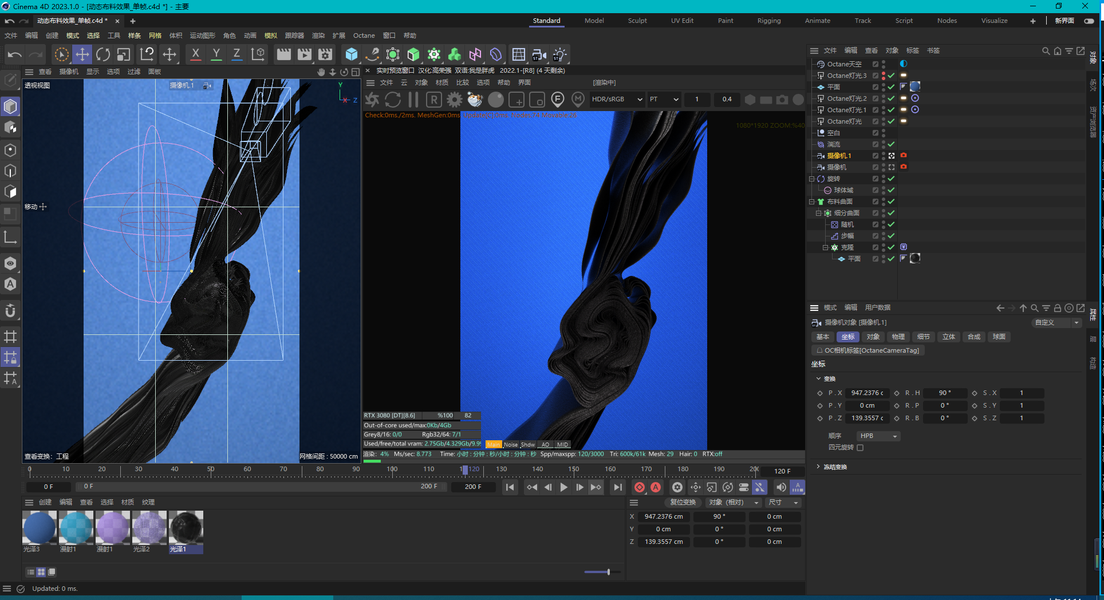Click the red record keyframe button

(639, 487)
